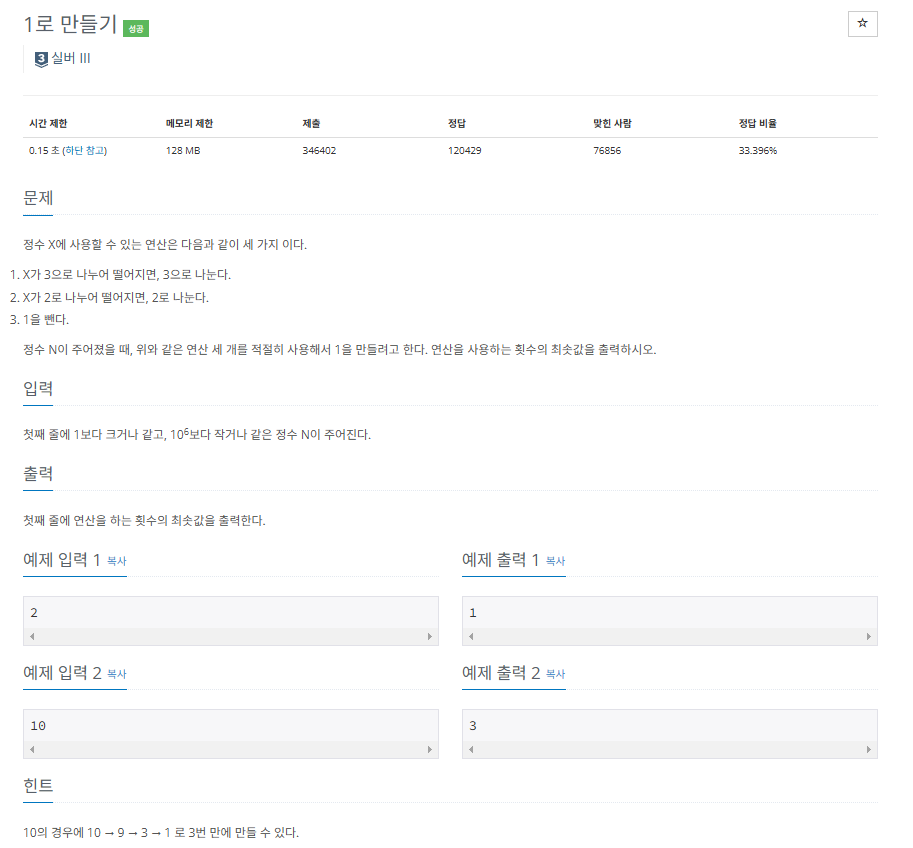The height and width of the screenshot is (848, 913).
Task: Click the green 성공 status badge
Action: [136, 29]
